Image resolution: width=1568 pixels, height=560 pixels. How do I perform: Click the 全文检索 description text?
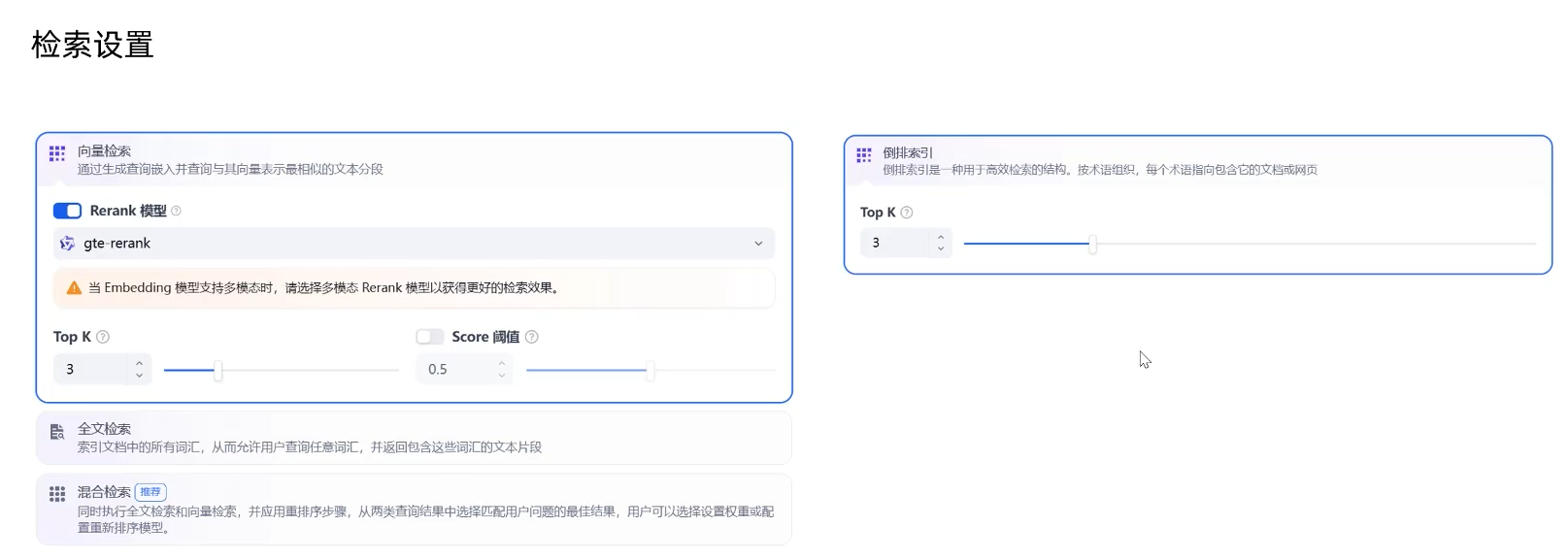pyautogui.click(x=310, y=447)
